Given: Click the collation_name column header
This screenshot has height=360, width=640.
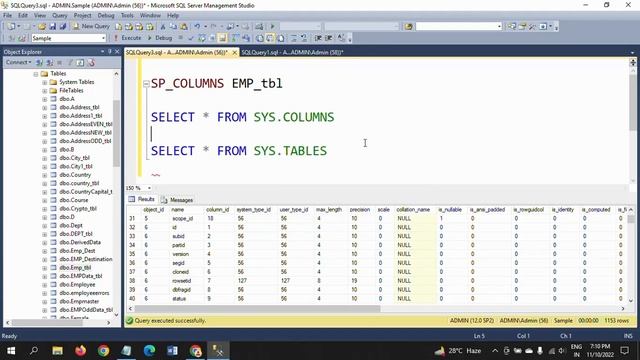Looking at the screenshot, I should click(x=413, y=209).
